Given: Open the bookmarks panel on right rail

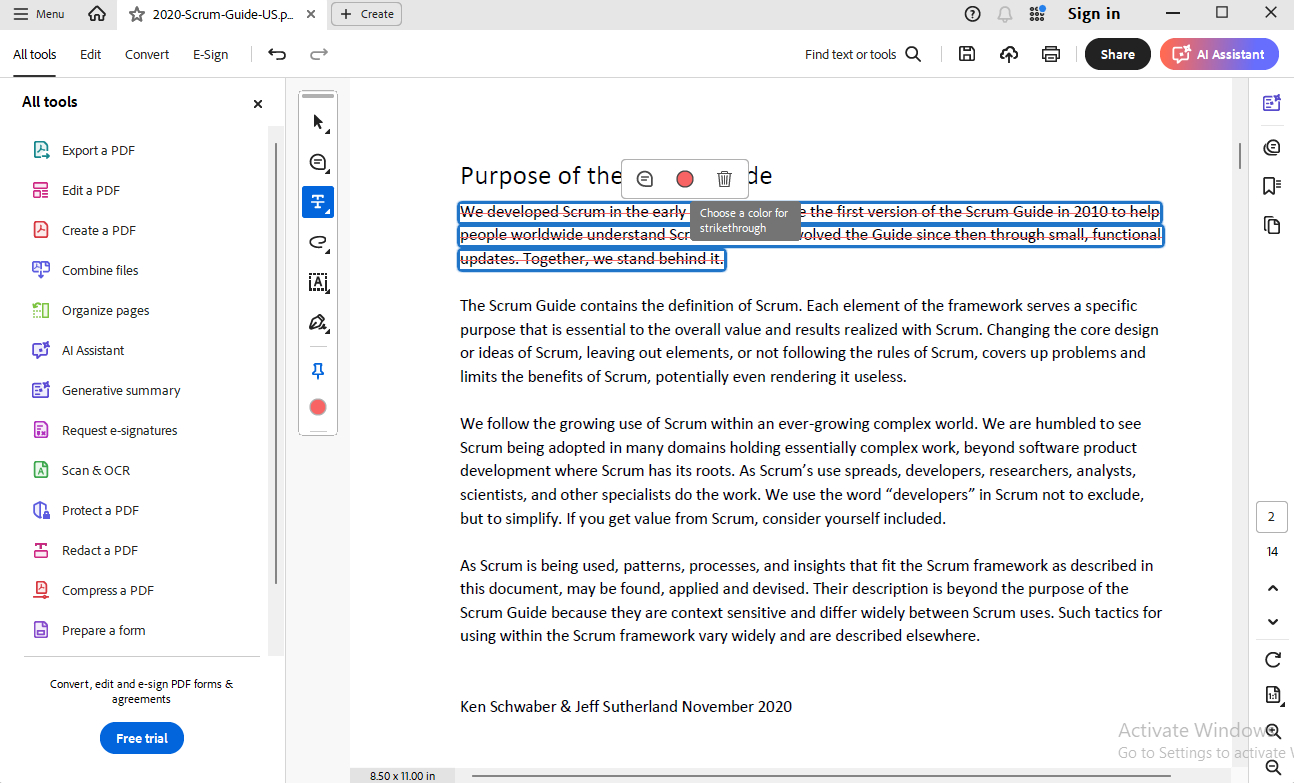Looking at the screenshot, I should 1271,186.
